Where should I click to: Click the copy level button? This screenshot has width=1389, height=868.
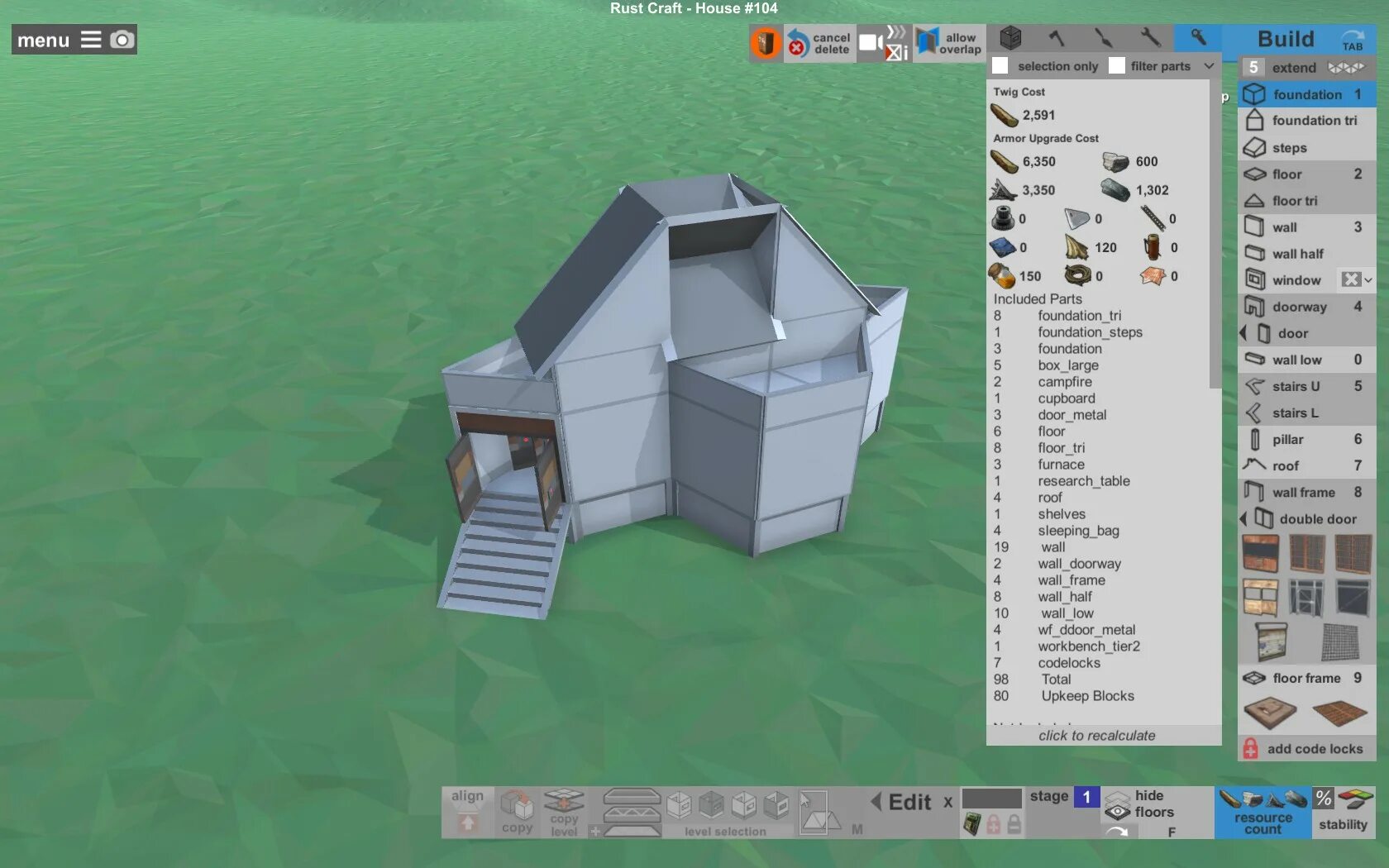[564, 812]
